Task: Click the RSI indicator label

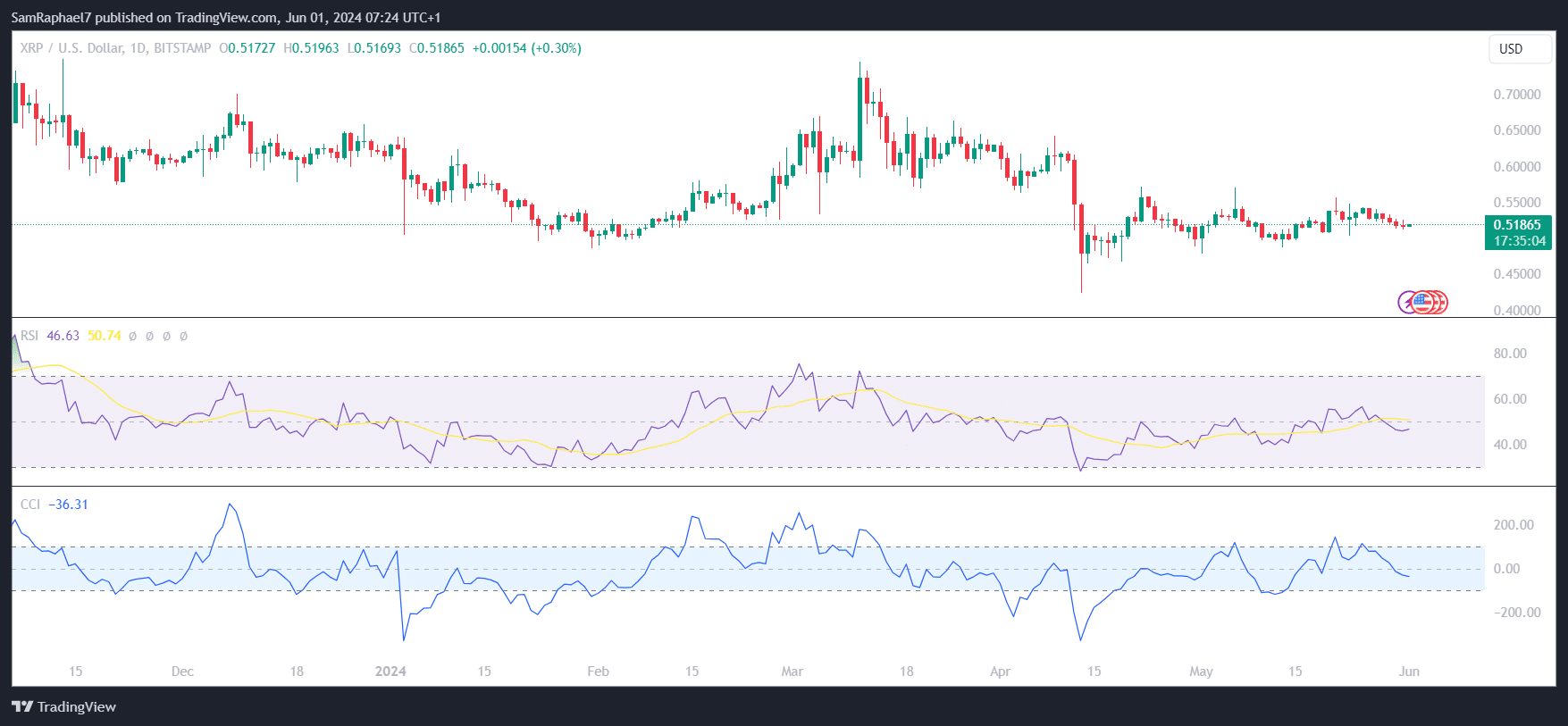Action: (29, 336)
